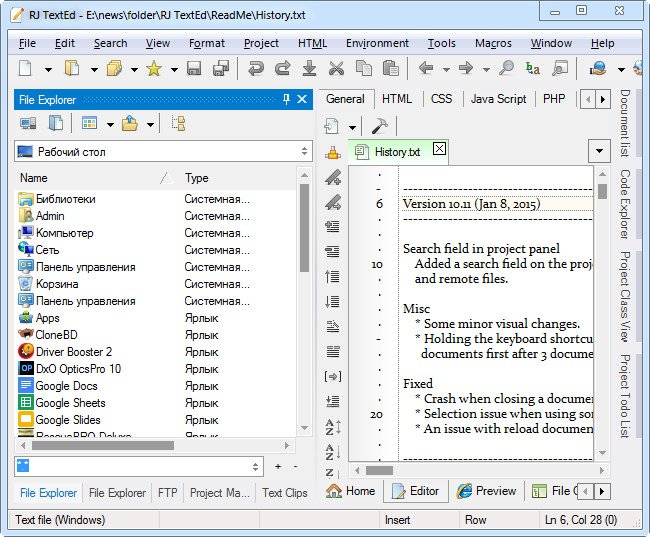Toggle the File Explorer panel pin

[286, 99]
